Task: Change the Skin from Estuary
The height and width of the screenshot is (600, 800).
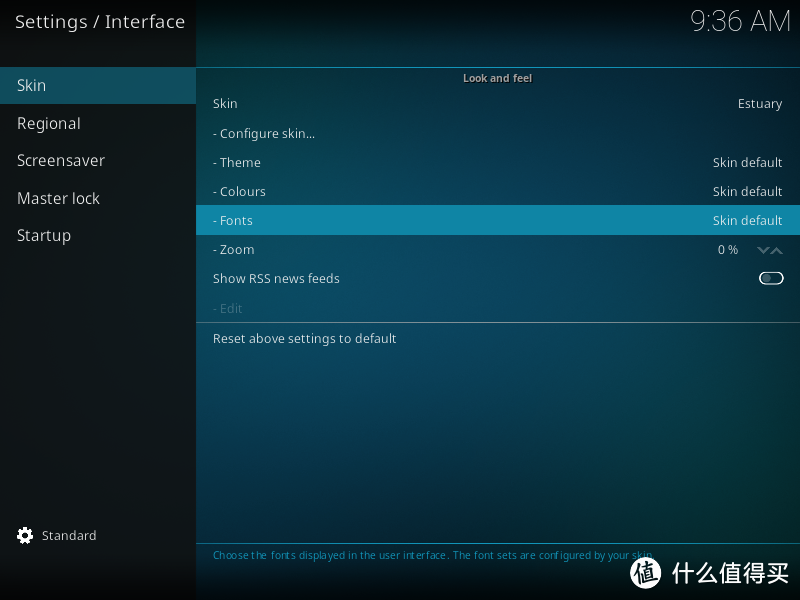Action: tap(497, 104)
